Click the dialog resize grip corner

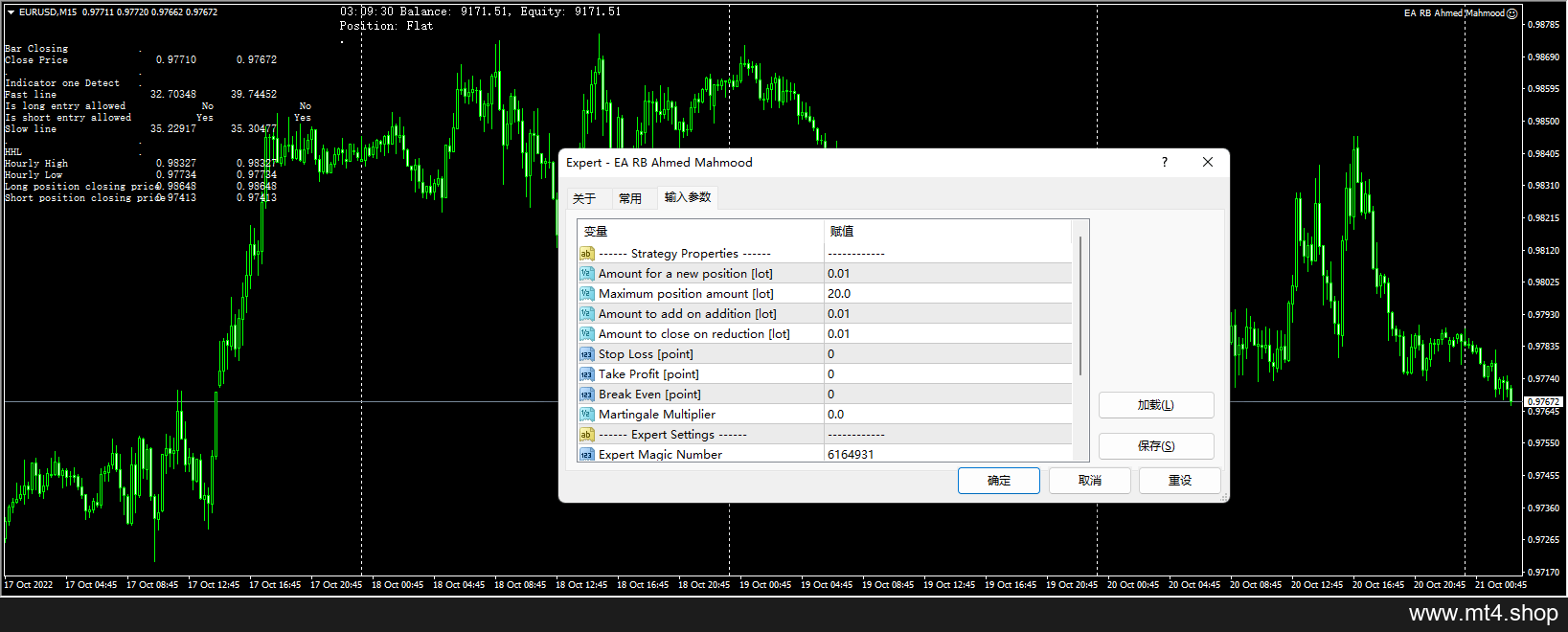coord(1224,497)
